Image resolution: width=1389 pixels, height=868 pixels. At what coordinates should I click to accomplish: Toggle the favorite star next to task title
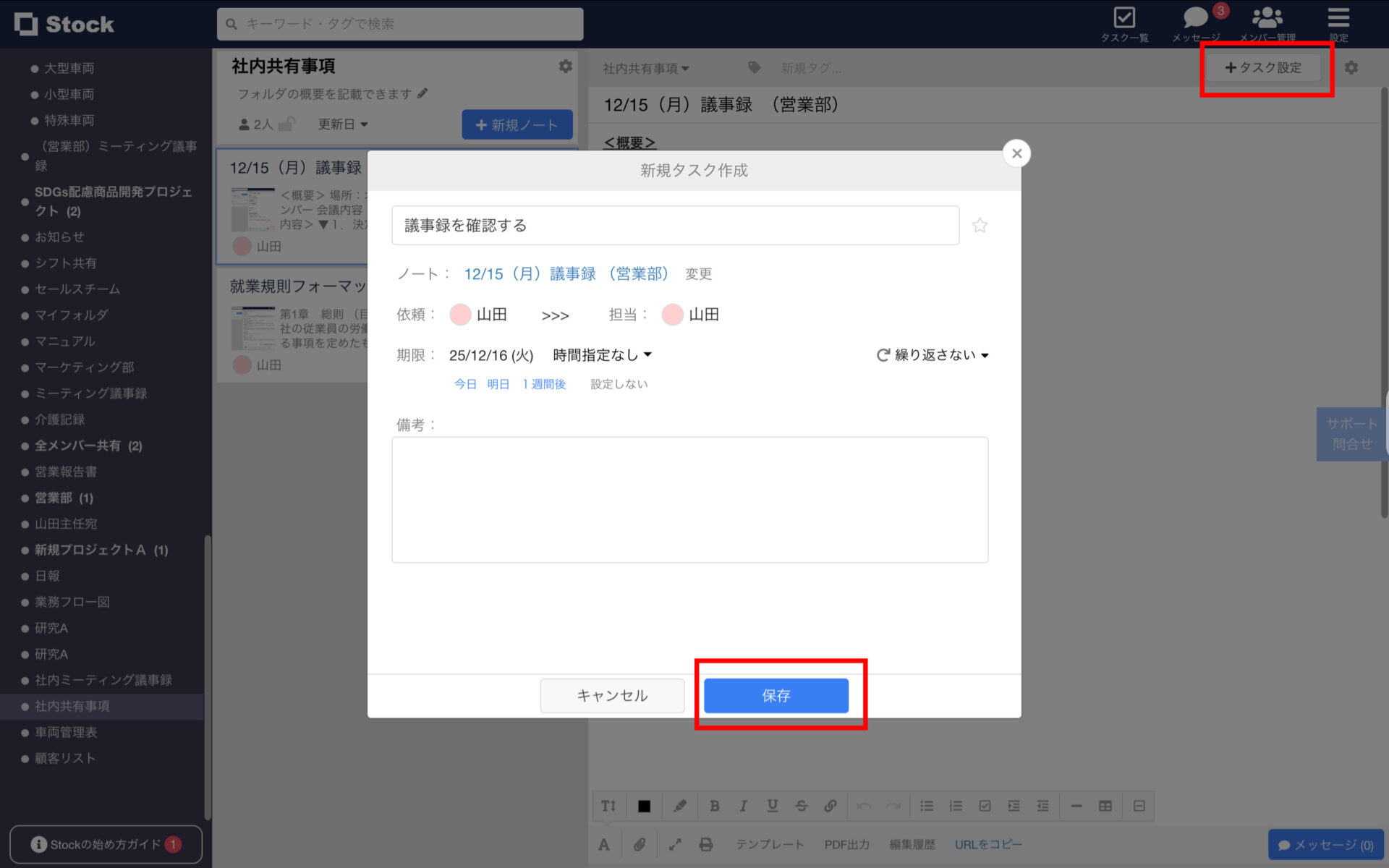[980, 225]
